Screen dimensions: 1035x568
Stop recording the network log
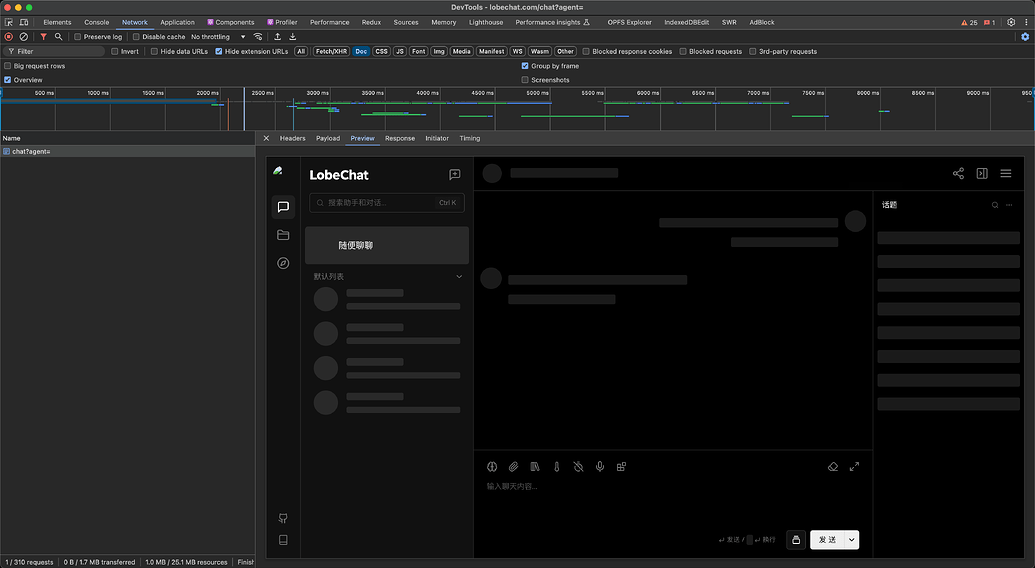click(9, 37)
